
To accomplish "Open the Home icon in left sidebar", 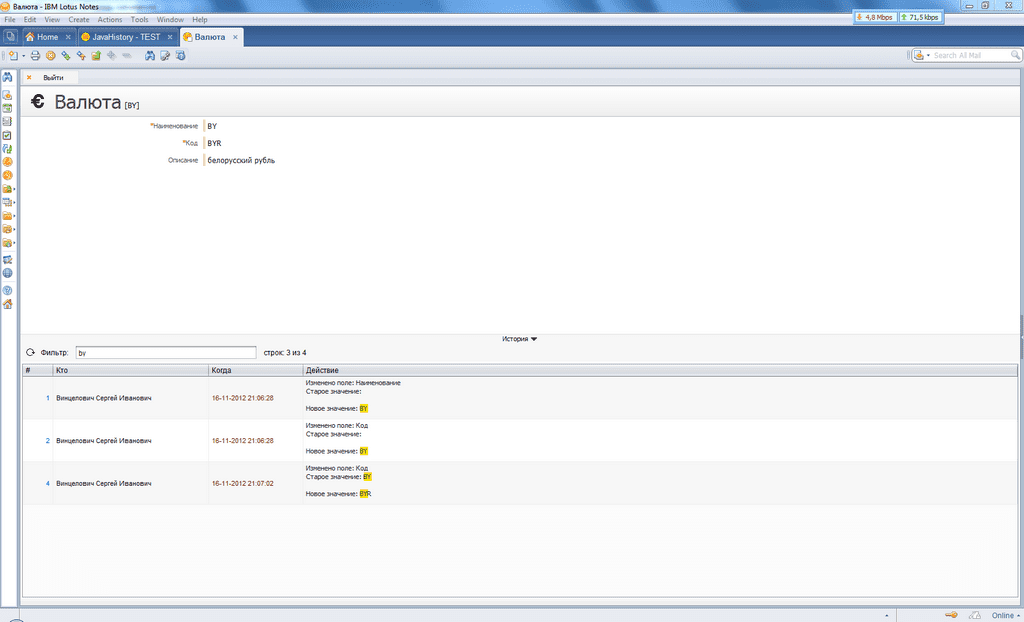I will [x=8, y=304].
